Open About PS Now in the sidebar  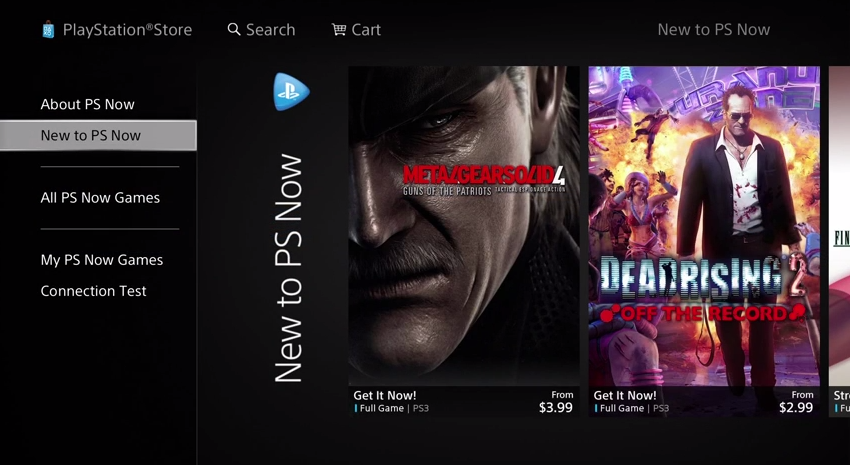pyautogui.click(x=87, y=104)
